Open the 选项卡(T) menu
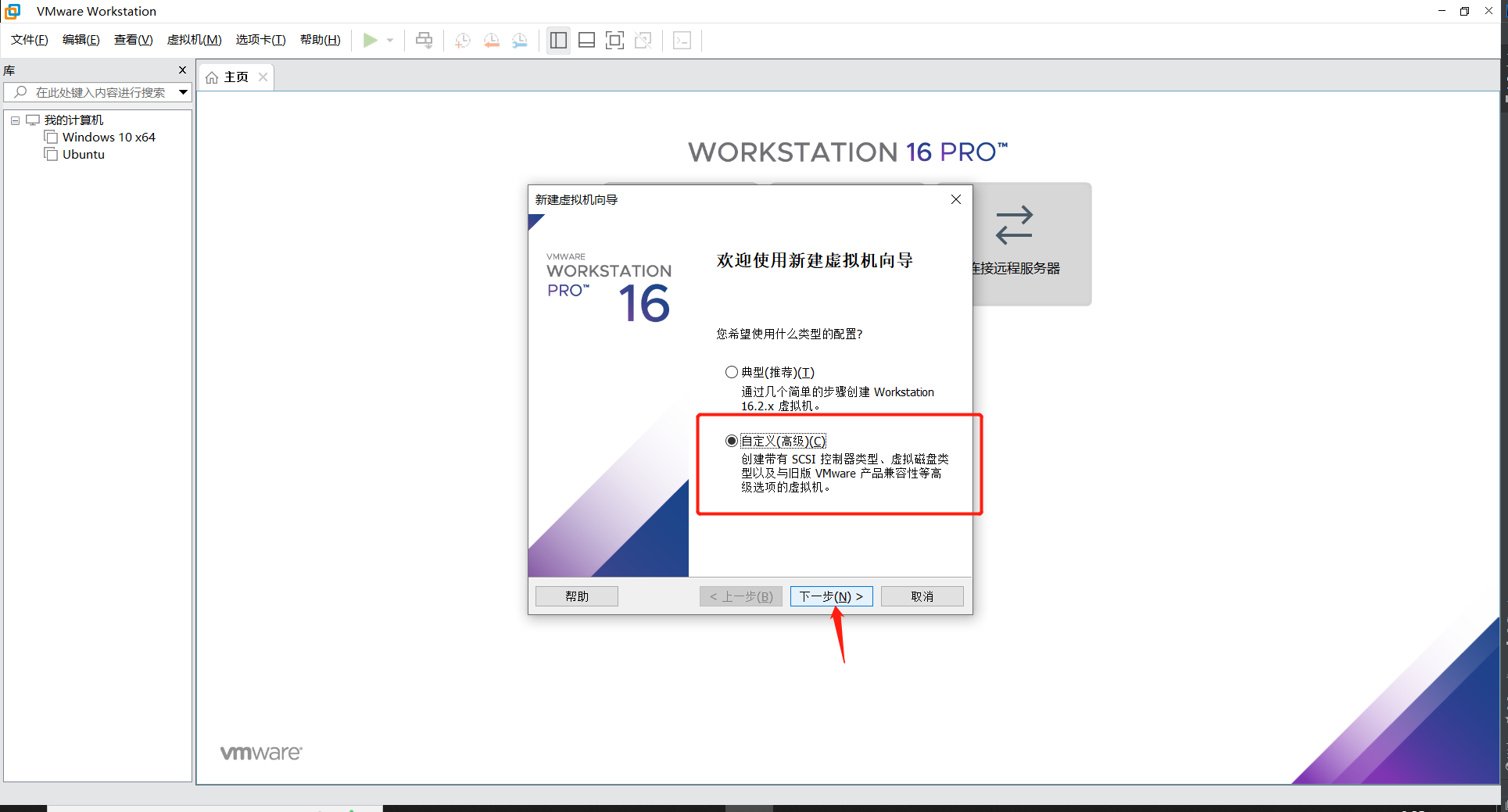 point(261,40)
